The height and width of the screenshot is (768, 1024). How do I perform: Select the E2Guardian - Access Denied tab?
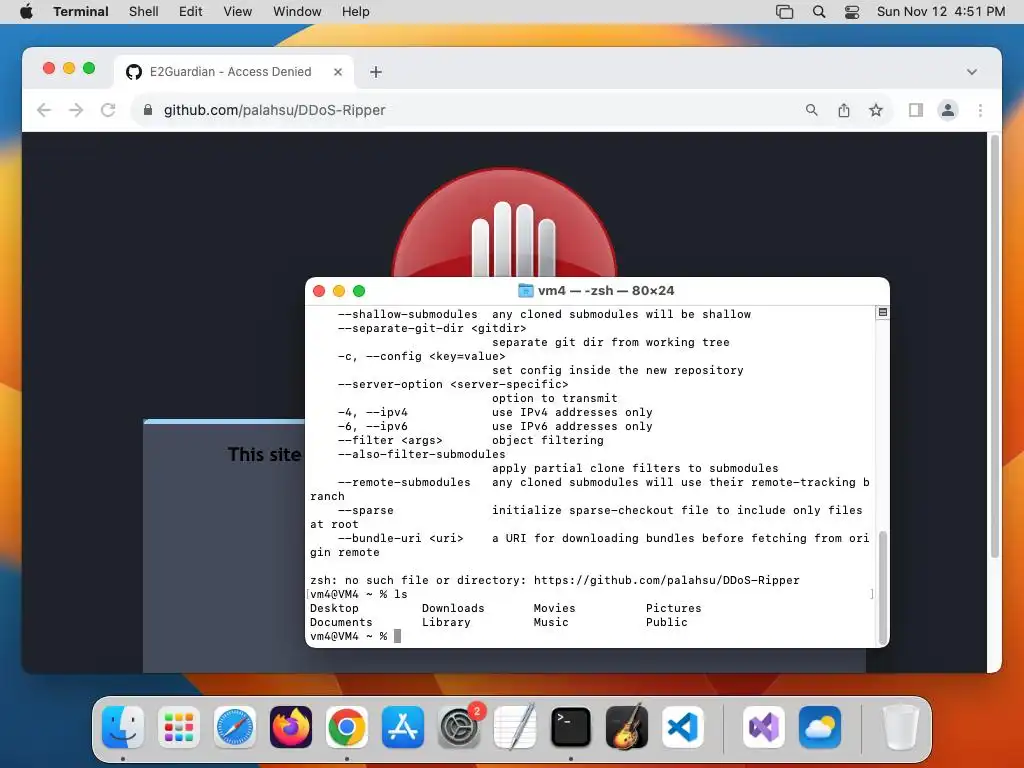234,72
